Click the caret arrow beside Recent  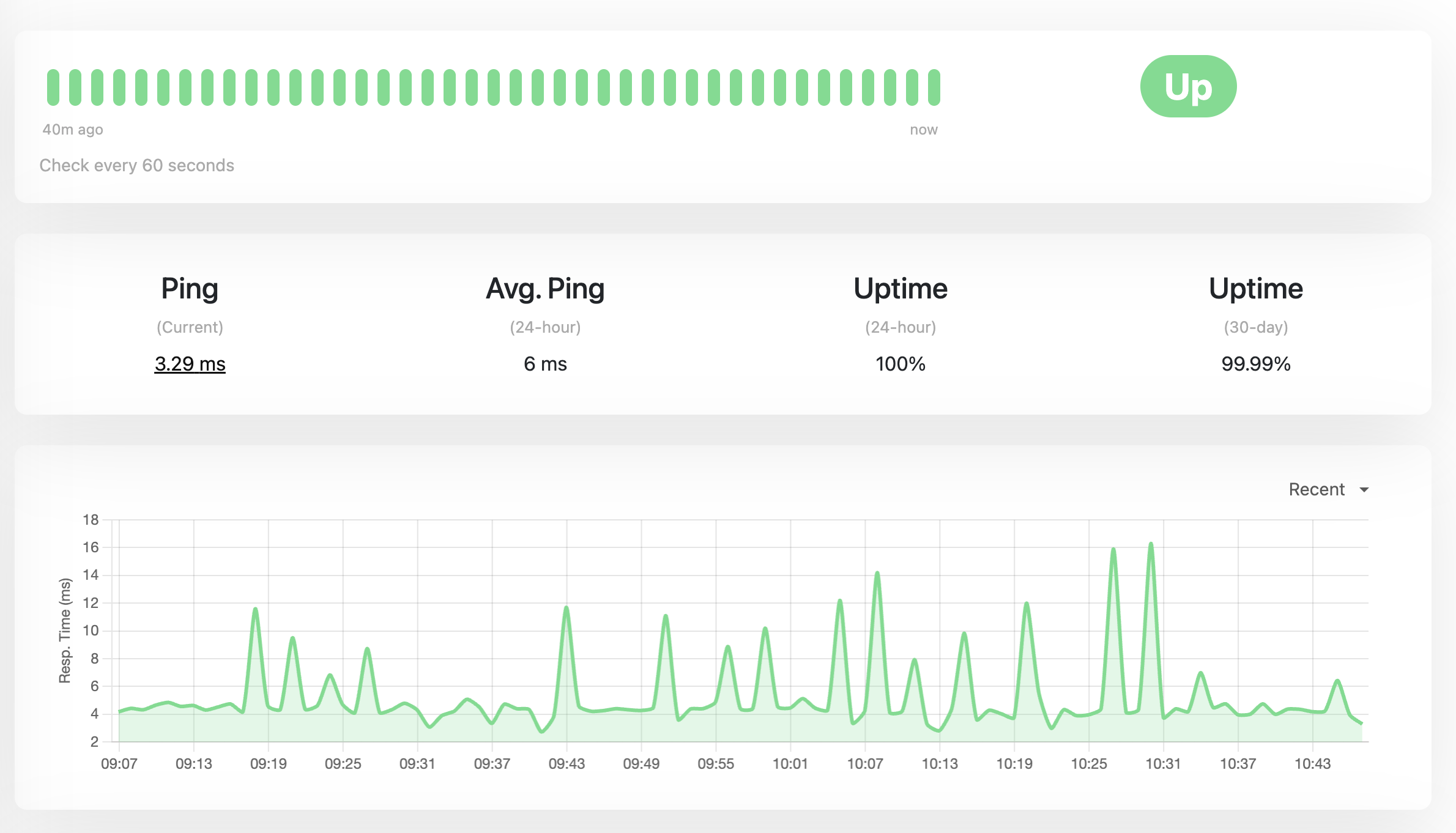click(x=1364, y=490)
